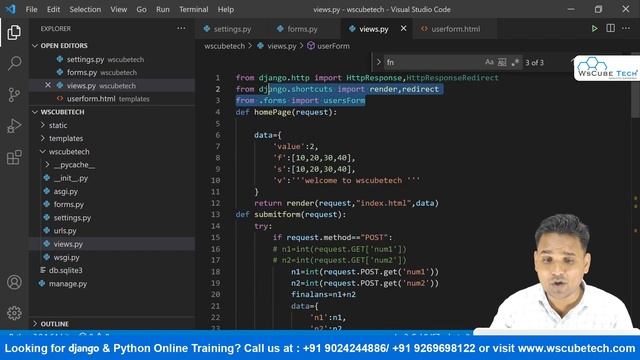Open settings.py from Open Editors

click(85, 60)
